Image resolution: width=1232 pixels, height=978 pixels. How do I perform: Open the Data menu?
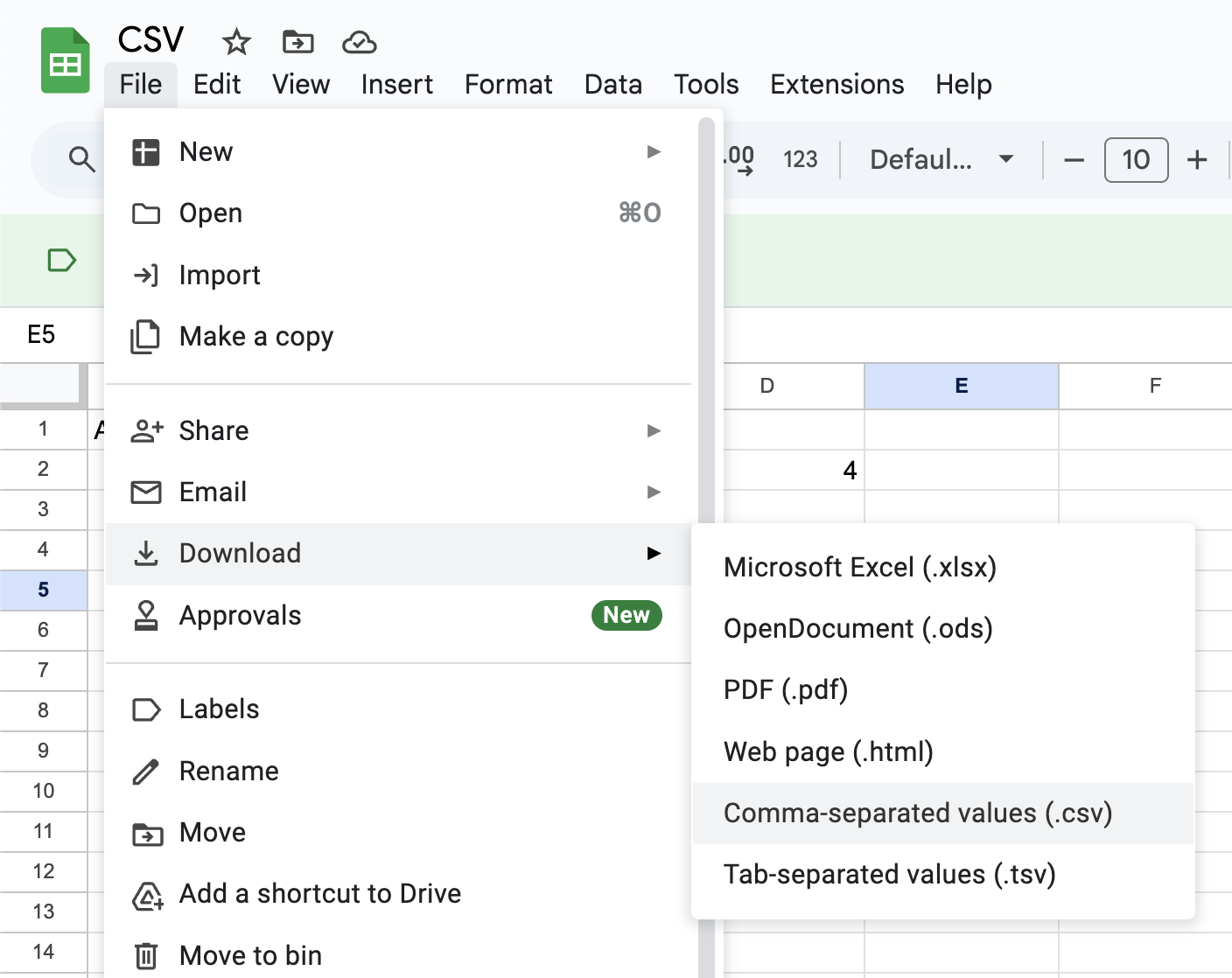click(x=613, y=84)
